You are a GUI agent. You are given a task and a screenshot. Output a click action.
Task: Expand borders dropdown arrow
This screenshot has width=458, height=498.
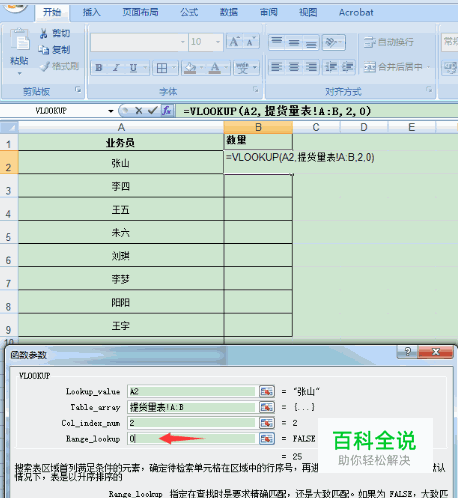(x=174, y=68)
